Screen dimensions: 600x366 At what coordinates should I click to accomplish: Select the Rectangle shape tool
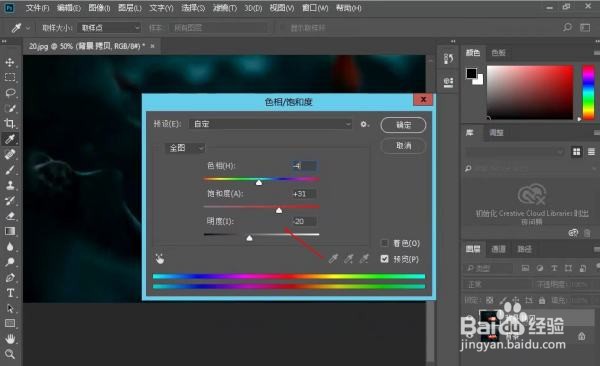pos(10,324)
